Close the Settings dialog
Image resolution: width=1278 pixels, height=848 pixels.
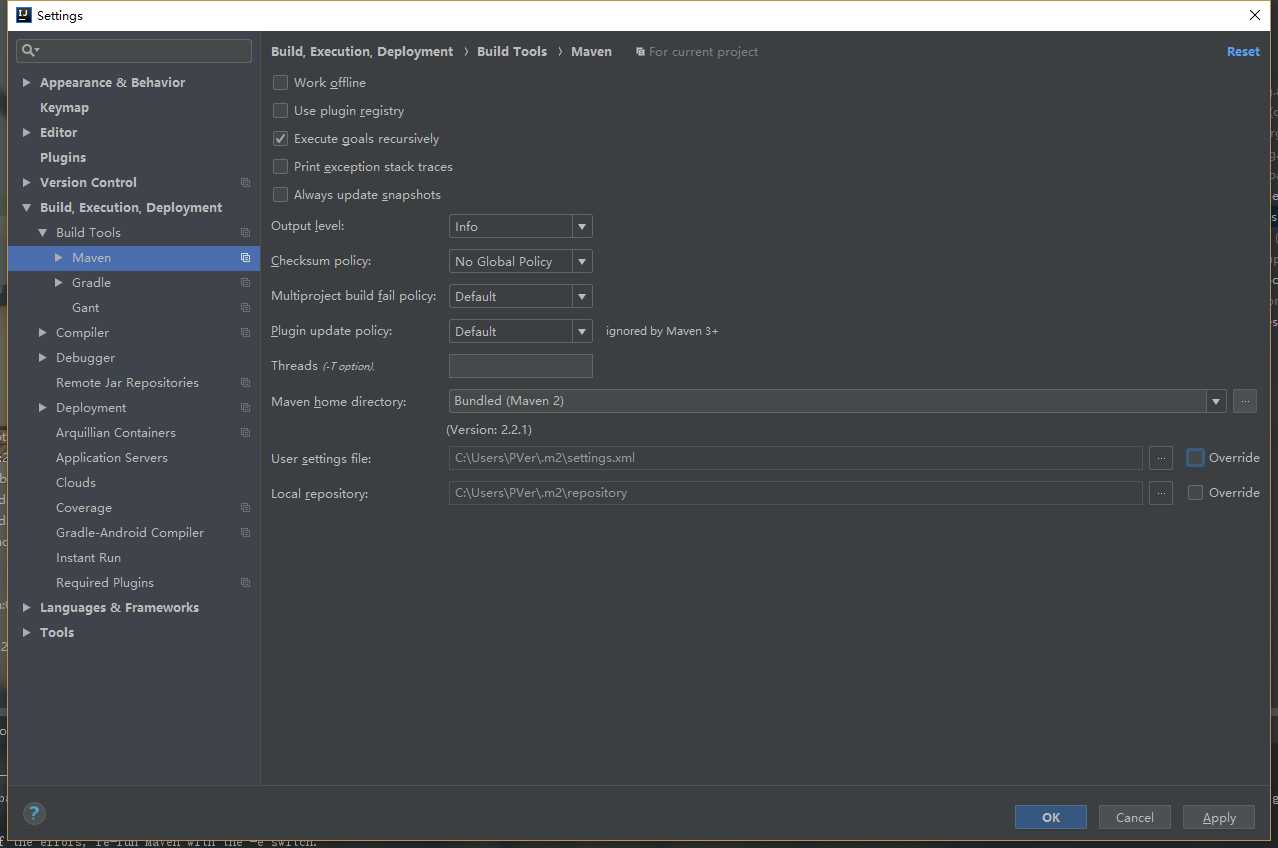point(1255,15)
